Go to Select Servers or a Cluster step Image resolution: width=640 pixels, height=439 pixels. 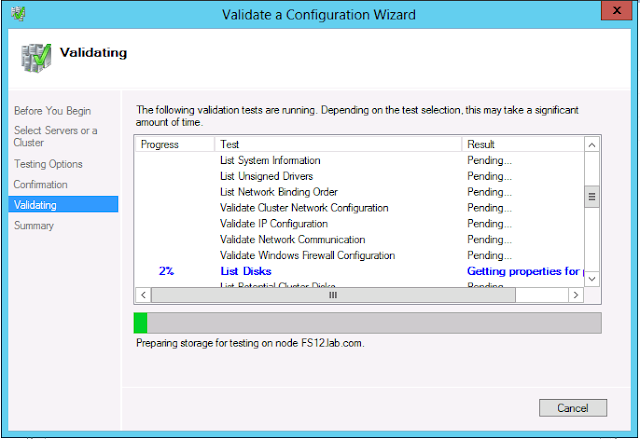[55, 136]
